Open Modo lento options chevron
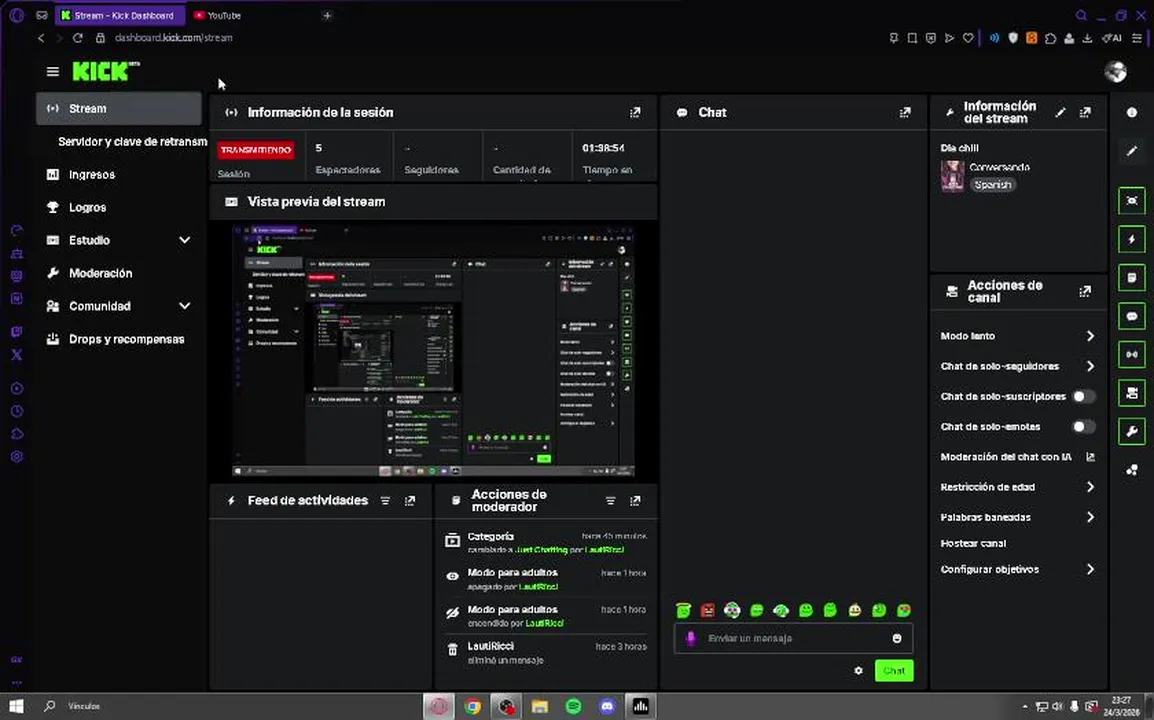Screen dimensions: 1154x720 1090,336
